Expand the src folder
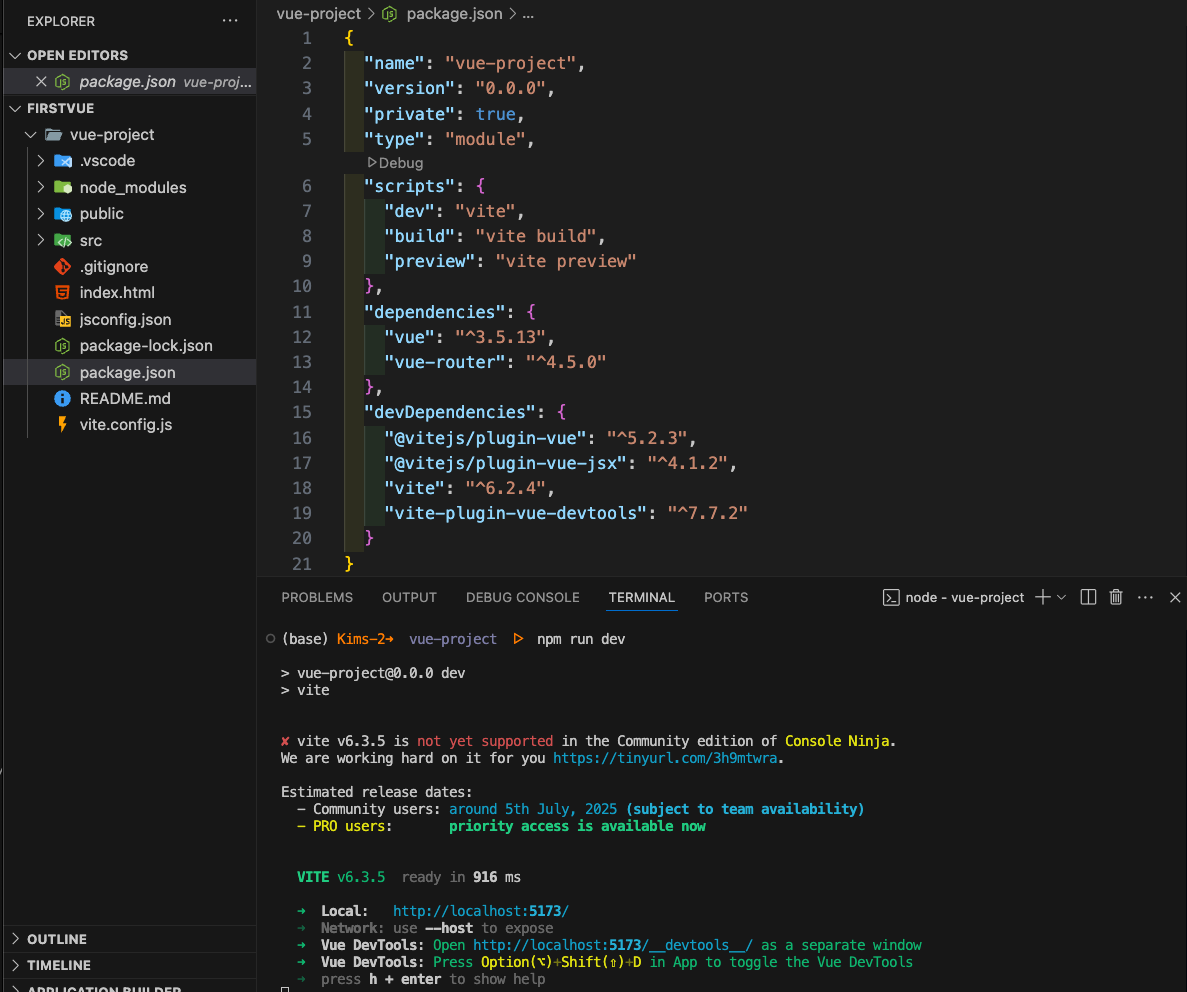This screenshot has height=992, width=1187. point(41,240)
